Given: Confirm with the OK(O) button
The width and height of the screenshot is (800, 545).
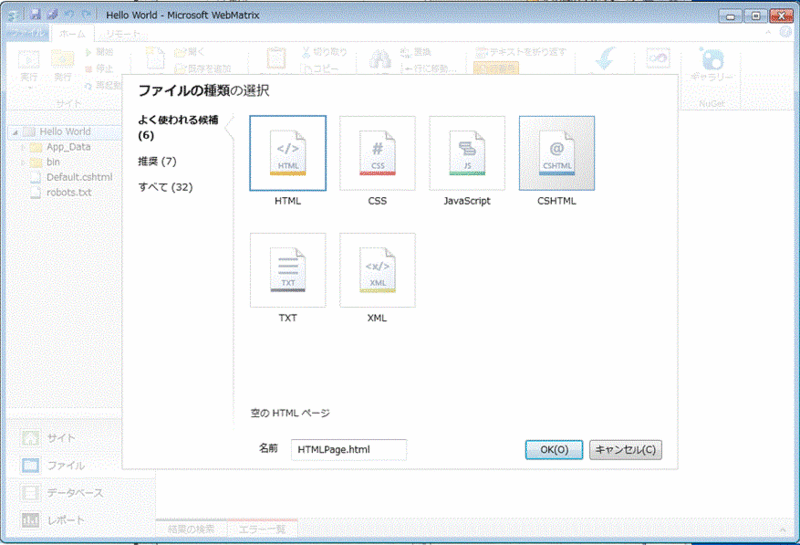Looking at the screenshot, I should click(554, 450).
